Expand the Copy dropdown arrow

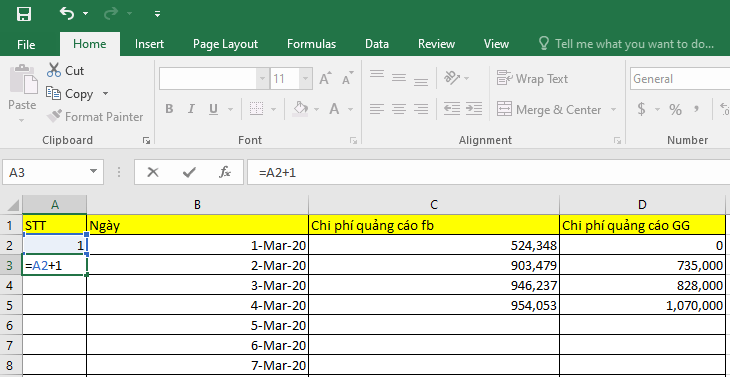[105, 94]
